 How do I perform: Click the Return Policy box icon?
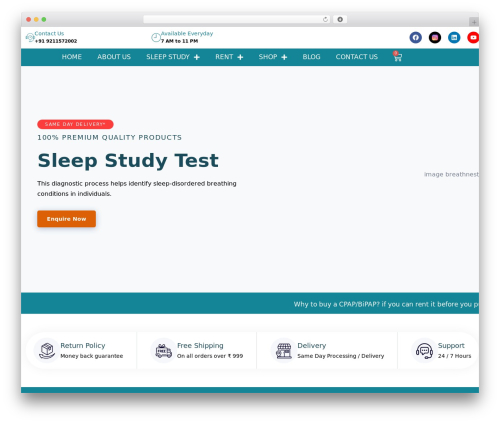(x=47, y=350)
